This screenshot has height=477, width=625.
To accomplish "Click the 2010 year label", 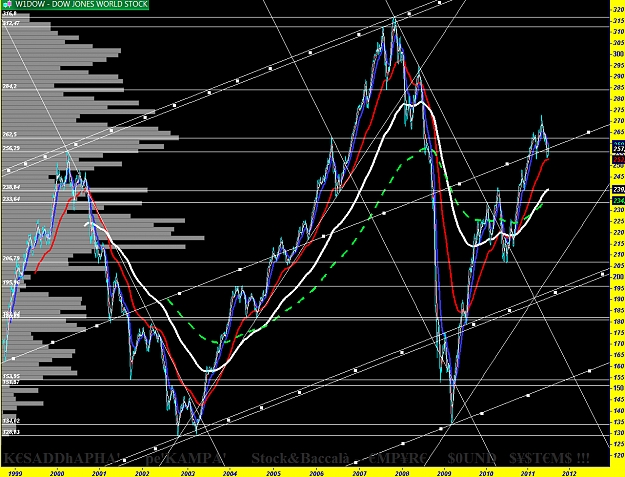I will click(486, 473).
